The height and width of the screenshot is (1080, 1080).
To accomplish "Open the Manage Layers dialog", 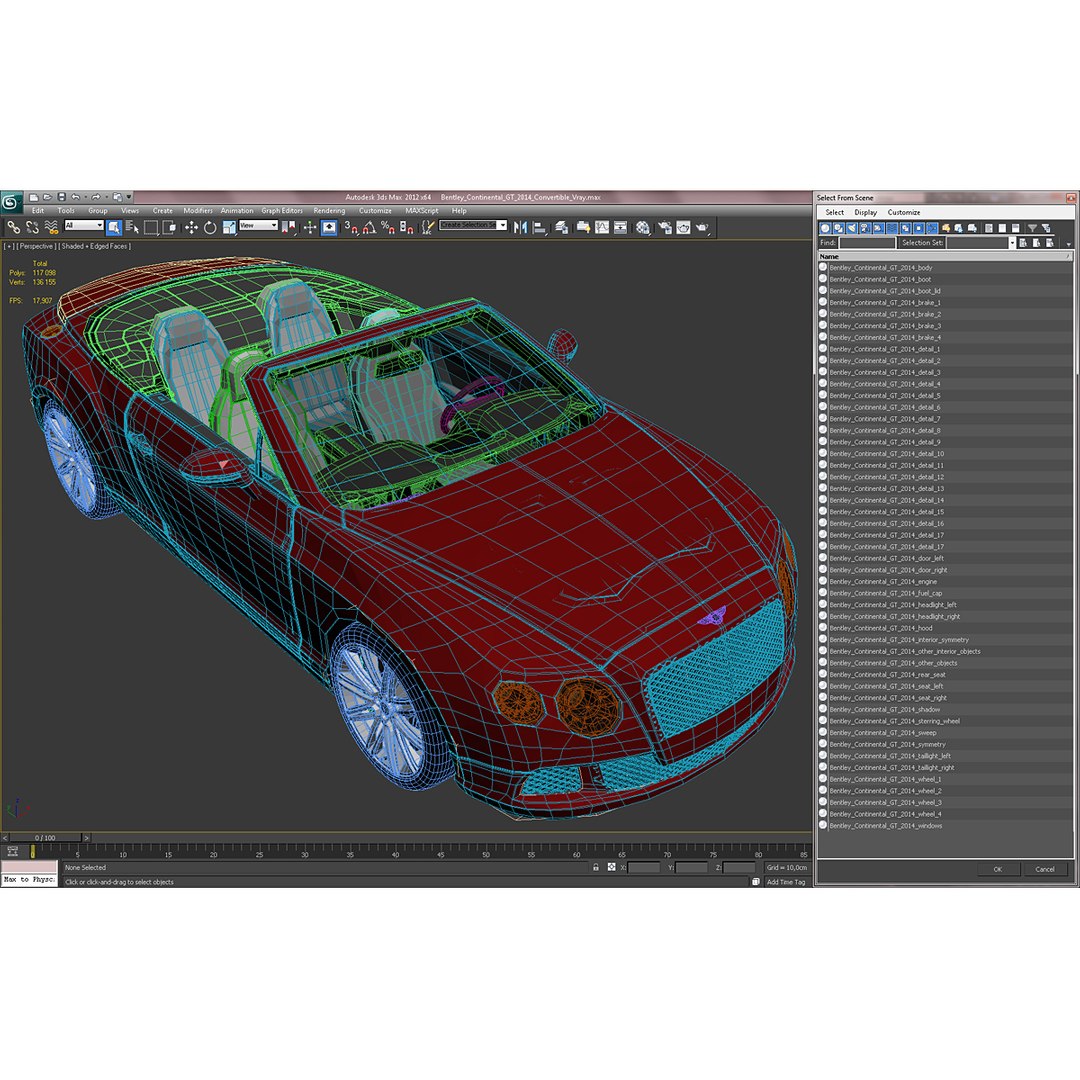I will (561, 227).
